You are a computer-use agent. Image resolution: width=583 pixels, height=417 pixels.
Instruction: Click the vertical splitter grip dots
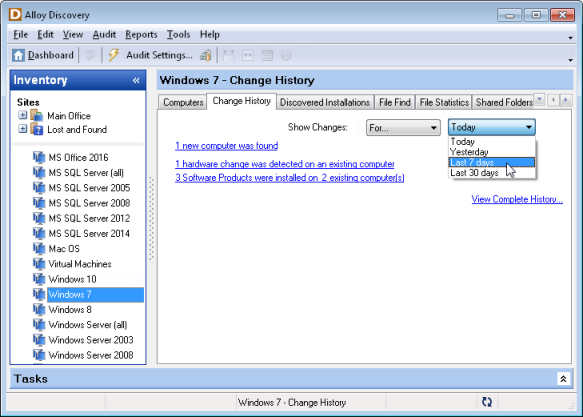coord(151,218)
